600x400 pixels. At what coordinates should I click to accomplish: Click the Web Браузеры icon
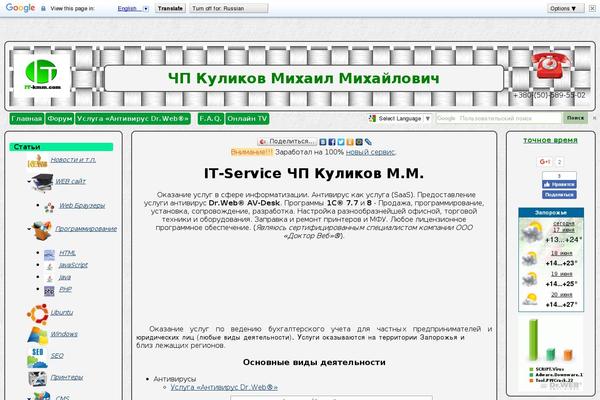(x=49, y=207)
